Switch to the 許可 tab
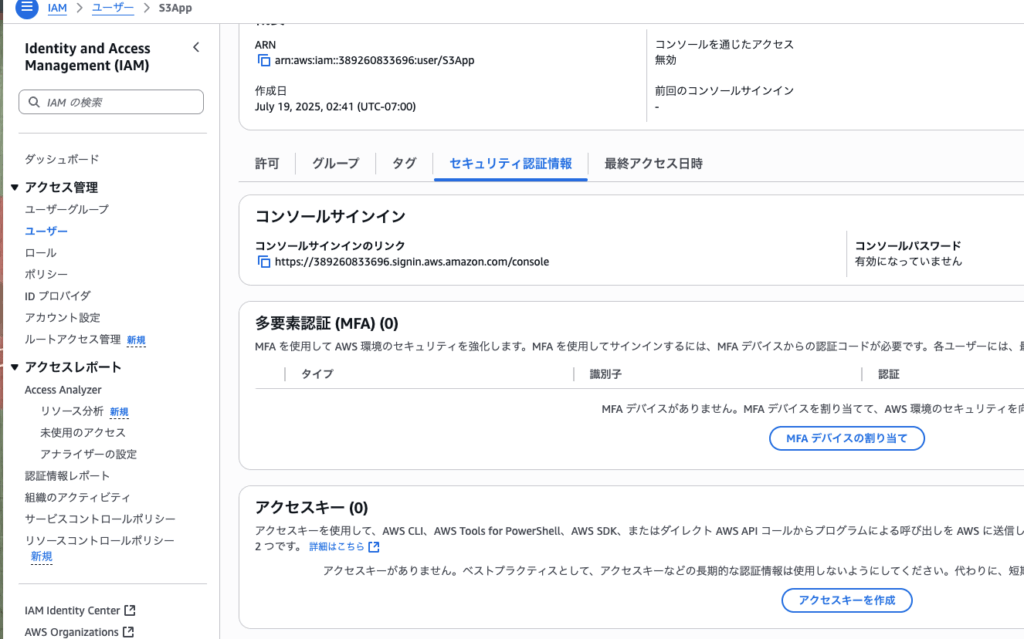The image size is (1024, 639). (266, 163)
